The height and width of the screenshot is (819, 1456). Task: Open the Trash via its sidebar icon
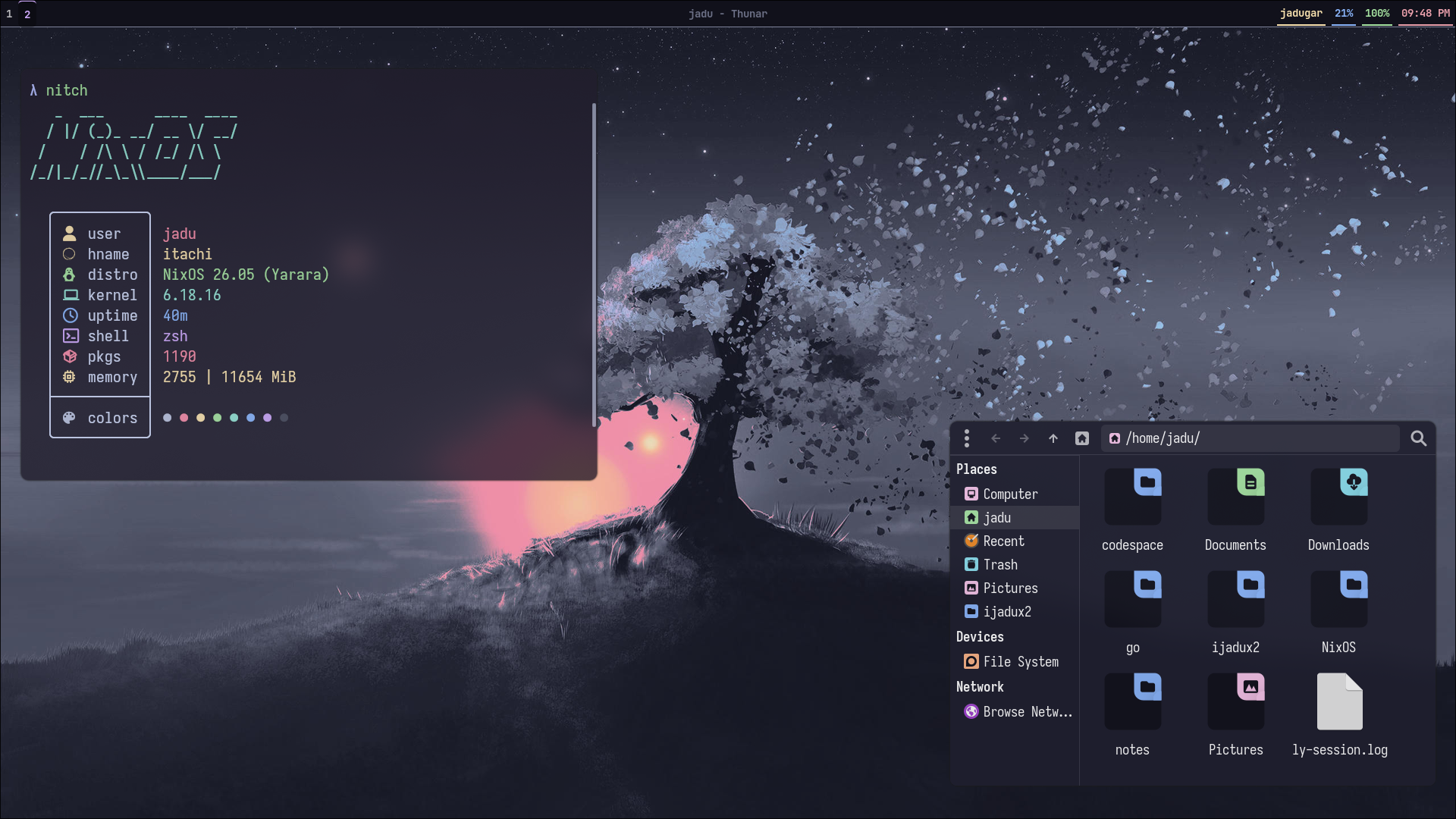point(972,564)
